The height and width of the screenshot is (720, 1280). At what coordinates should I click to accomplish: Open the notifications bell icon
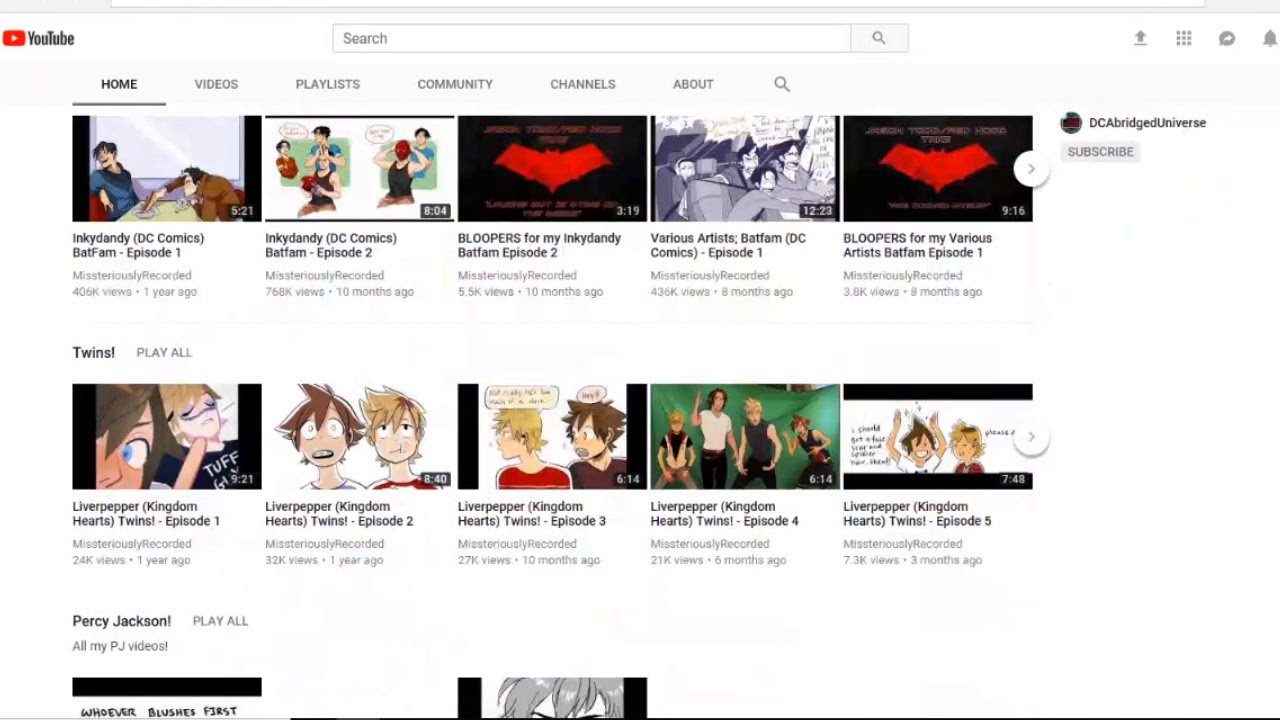(x=1270, y=38)
